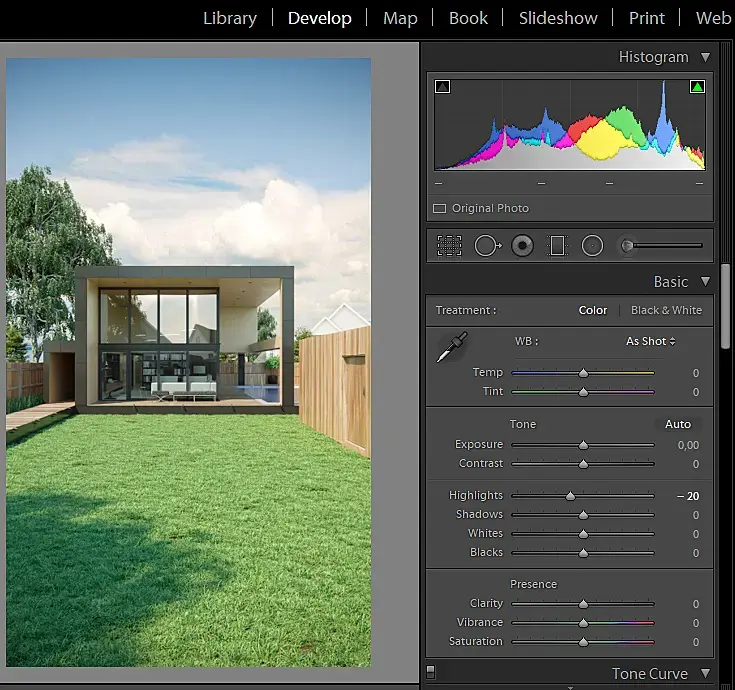This screenshot has width=735, height=690.
Task: Click the Tone section label
Action: 523,424
